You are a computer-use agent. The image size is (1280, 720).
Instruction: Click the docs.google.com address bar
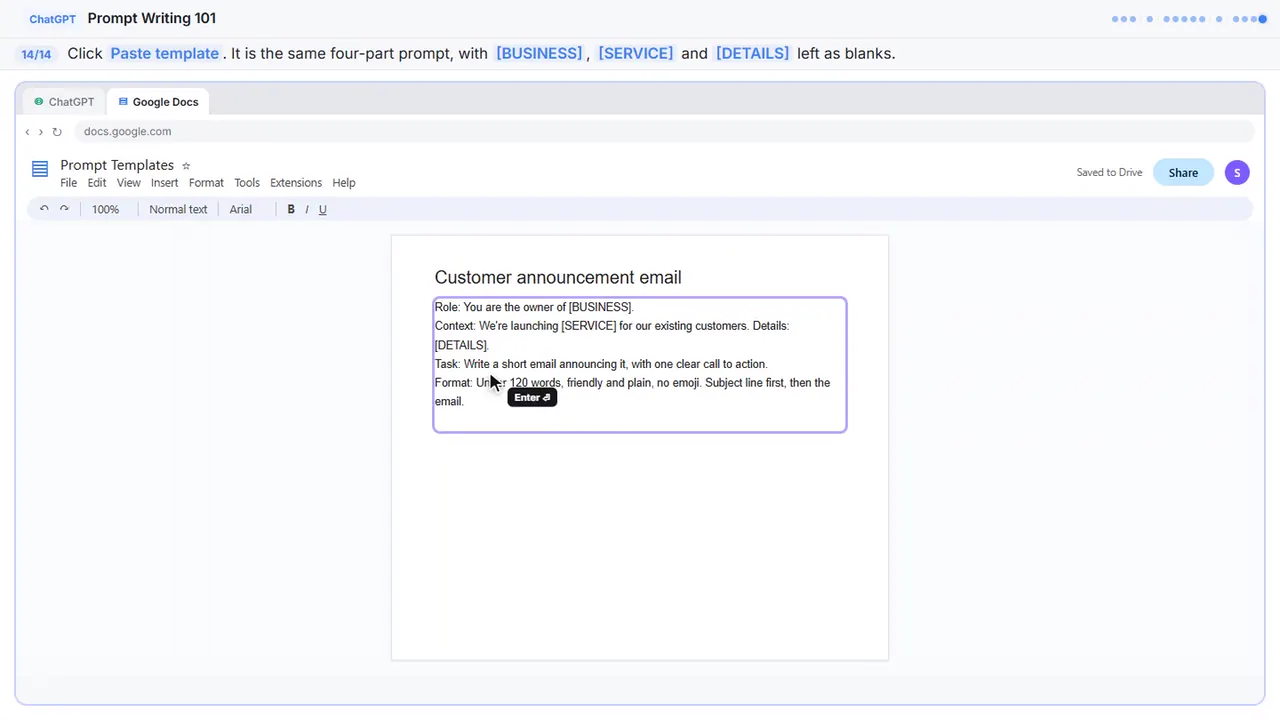[664, 132]
